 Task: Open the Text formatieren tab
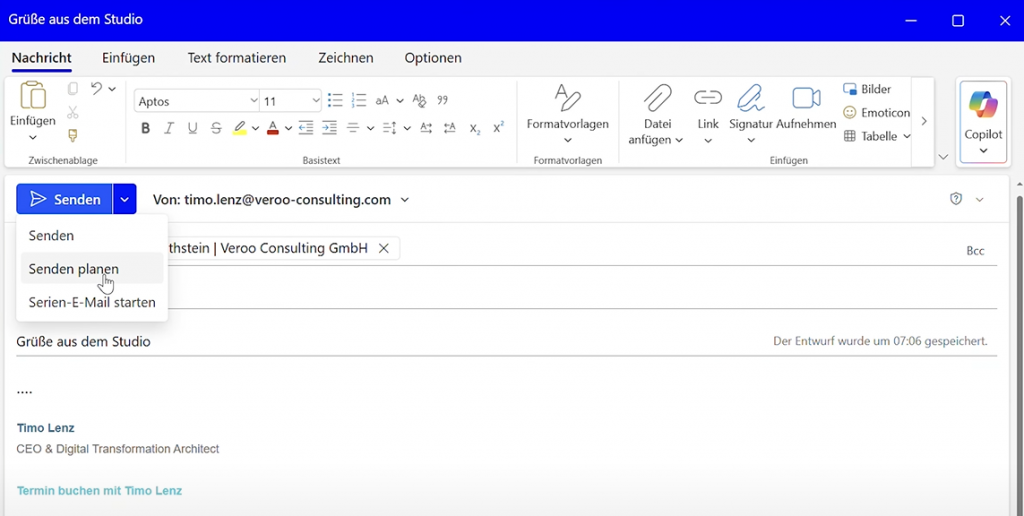(236, 57)
